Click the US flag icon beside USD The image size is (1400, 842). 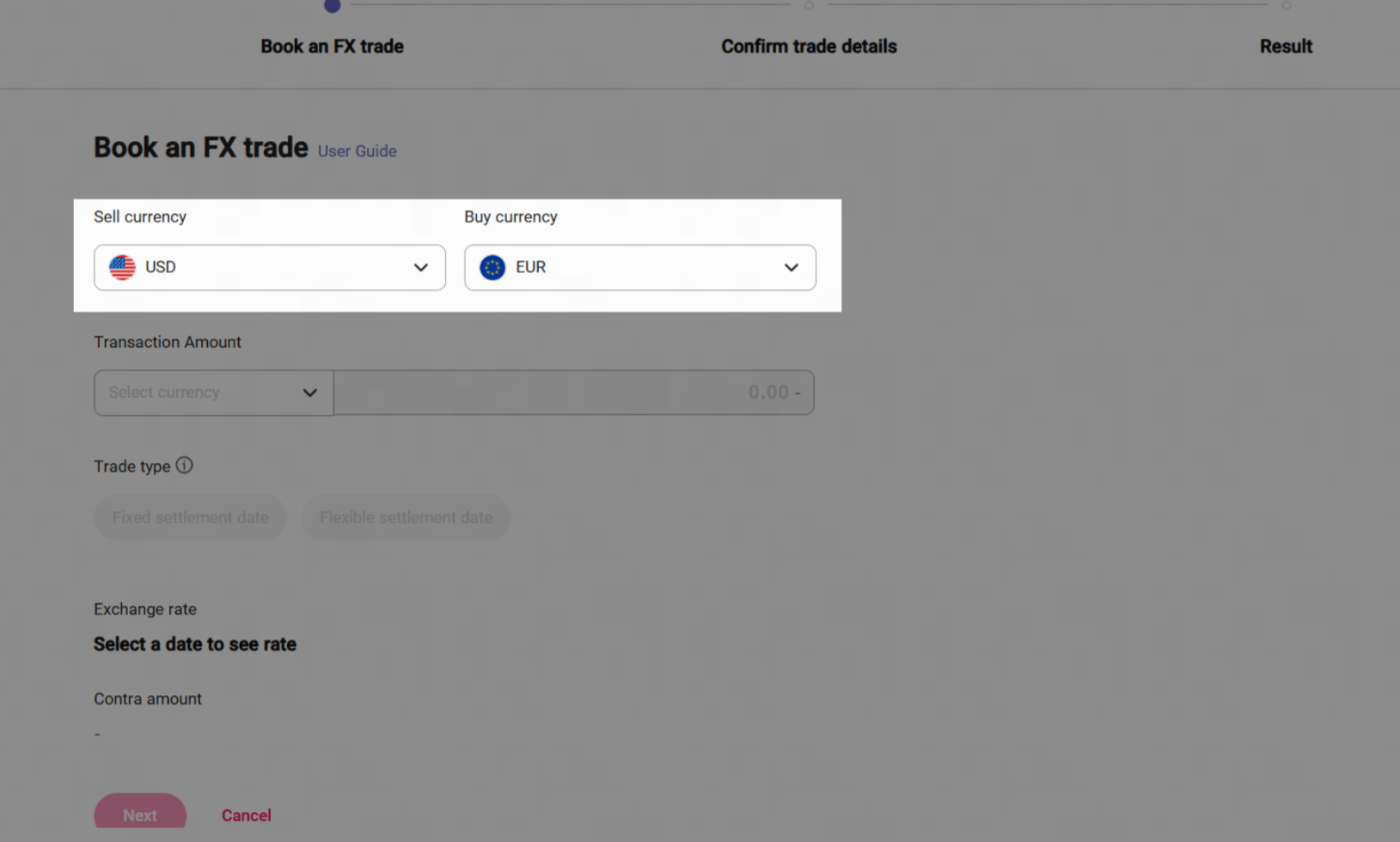(122, 267)
